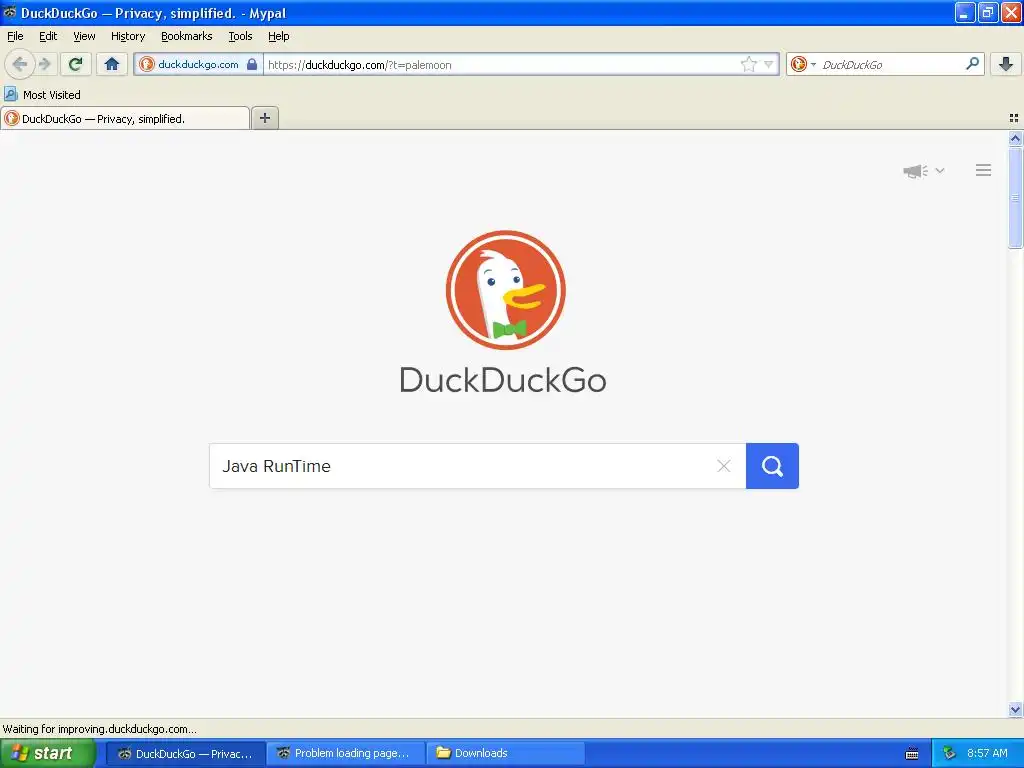Viewport: 1024px width, 768px height.
Task: Open the Tools menu
Action: coord(240,37)
